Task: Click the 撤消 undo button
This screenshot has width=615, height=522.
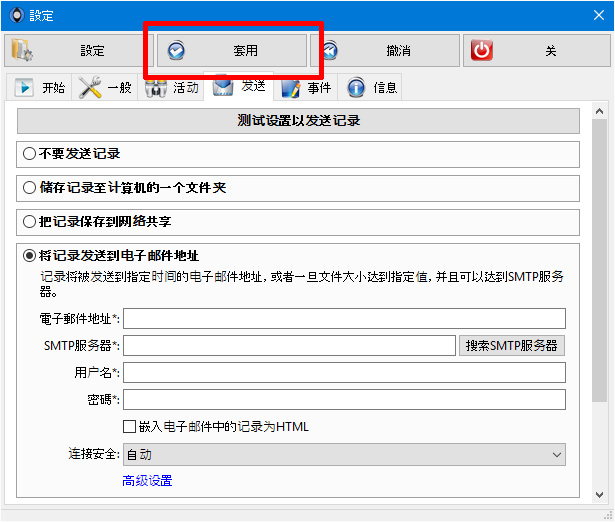Action: coord(385,51)
